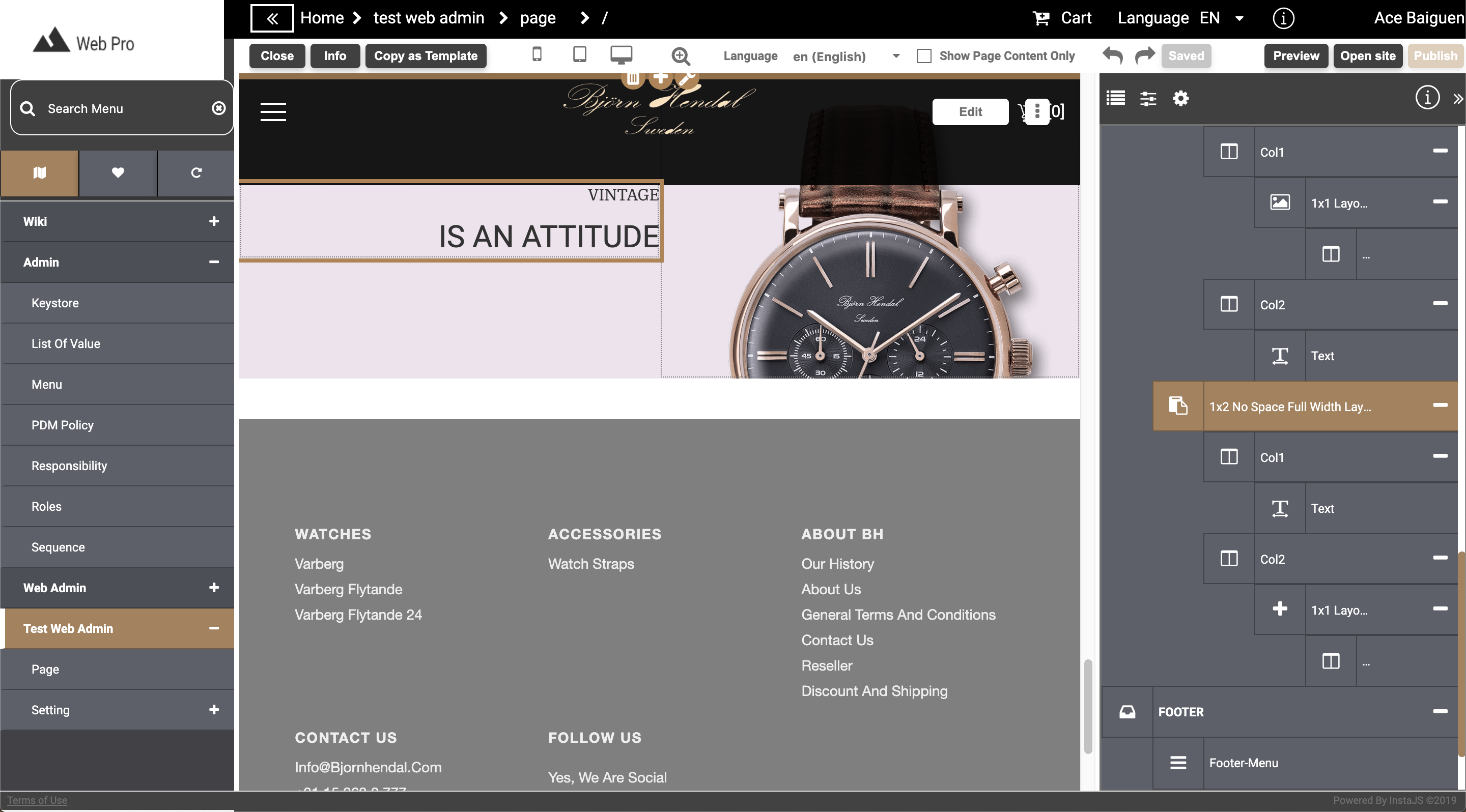
Task: Show the favorites heart tab
Action: pos(118,173)
